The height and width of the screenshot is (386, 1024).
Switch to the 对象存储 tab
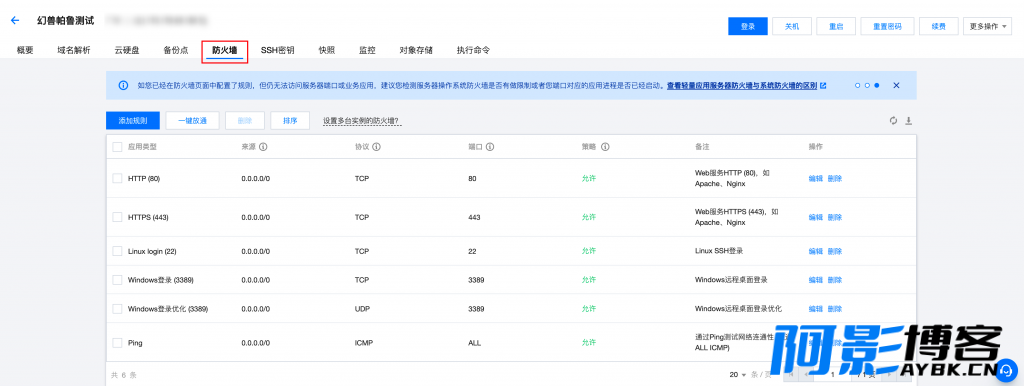pyautogui.click(x=416, y=50)
